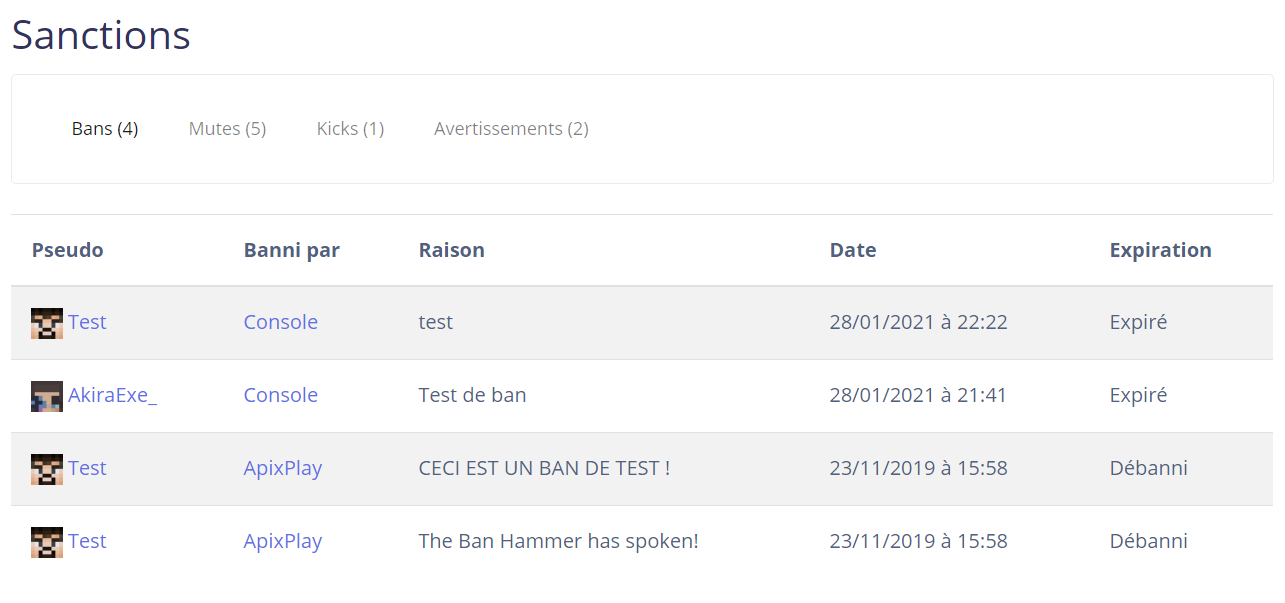This screenshot has height=603, width=1285.
Task: Click Test link beside CECI EST UN BAN
Action: pyautogui.click(x=87, y=468)
